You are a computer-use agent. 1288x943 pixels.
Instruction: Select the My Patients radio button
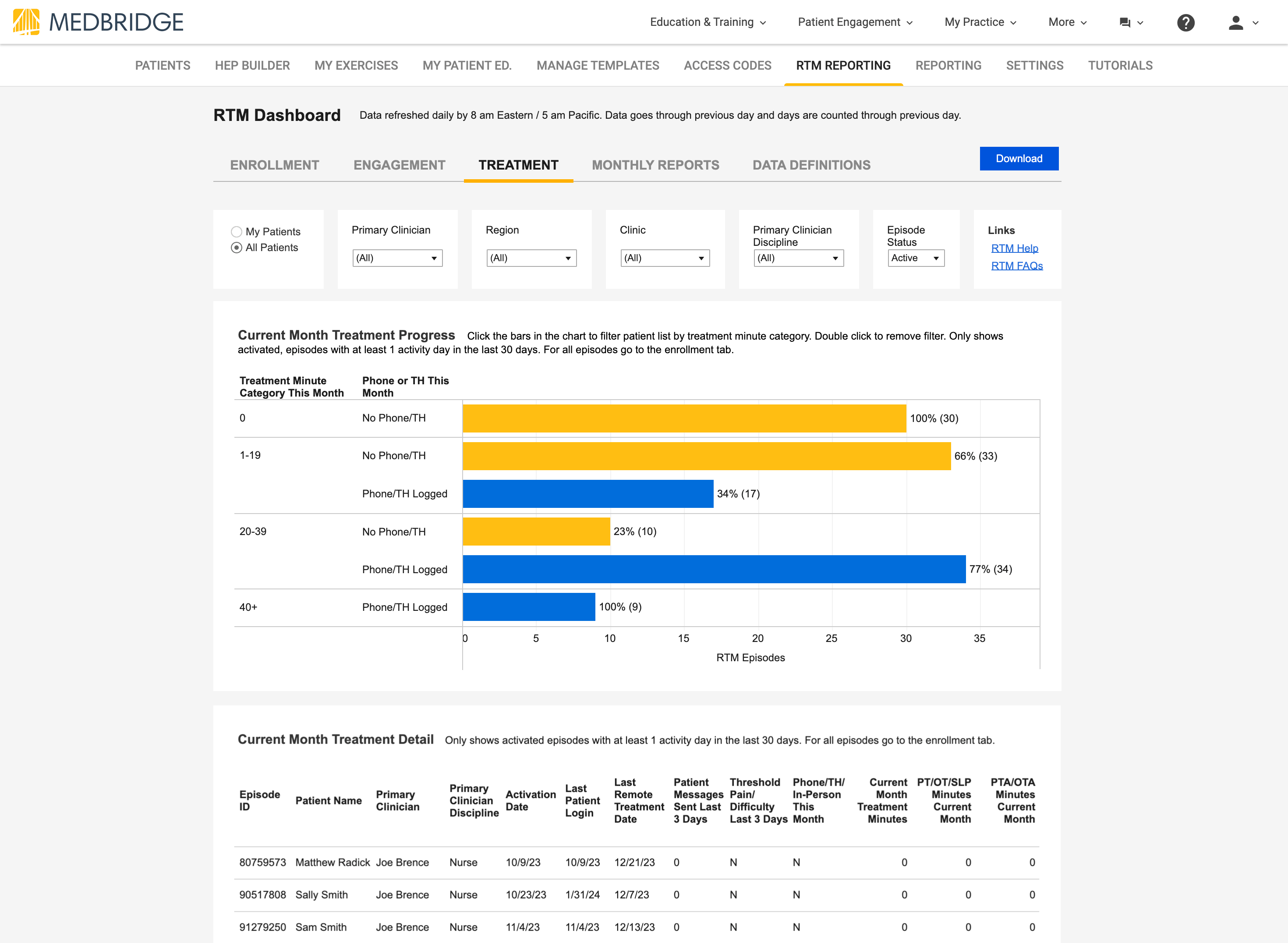[237, 232]
